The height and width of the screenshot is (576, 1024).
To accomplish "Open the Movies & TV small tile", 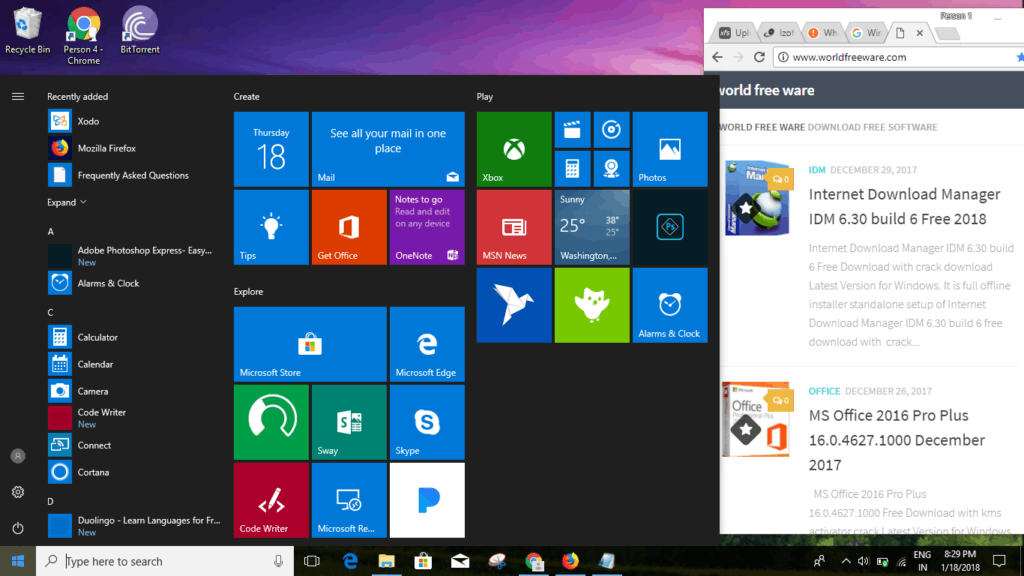I will coord(572,129).
